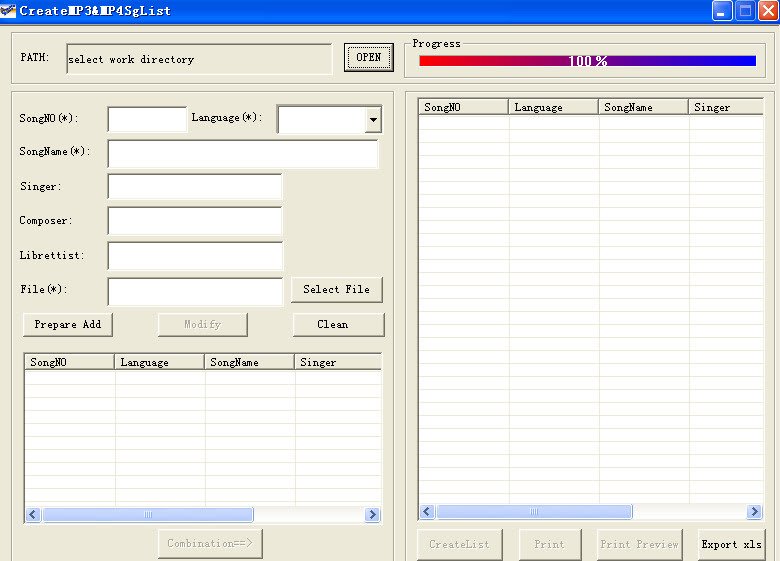This screenshot has height=561, width=780.
Task: Click left arrow of right table scrollbar
Action: click(427, 512)
